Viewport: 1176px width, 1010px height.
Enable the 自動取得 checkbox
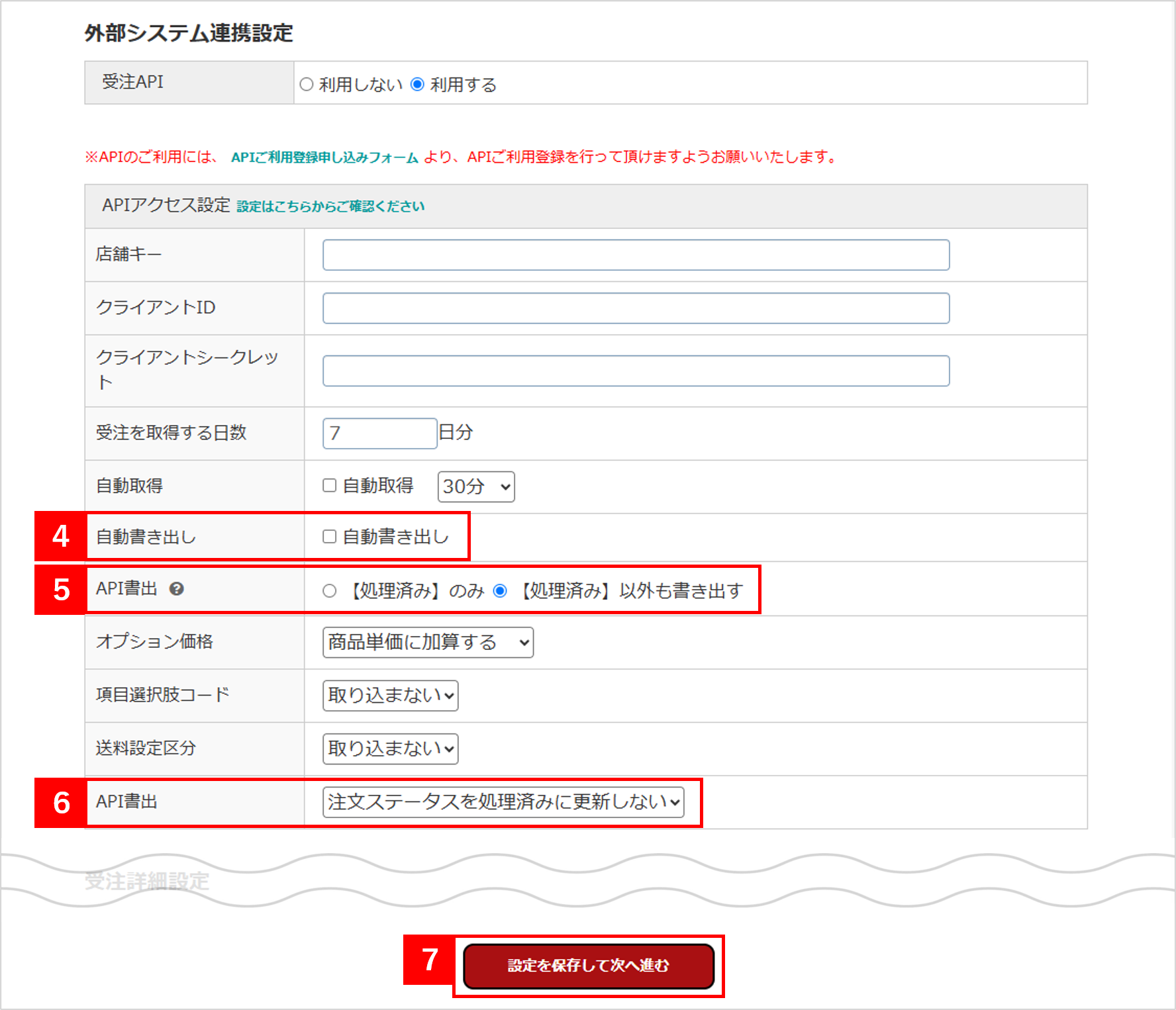click(x=330, y=486)
